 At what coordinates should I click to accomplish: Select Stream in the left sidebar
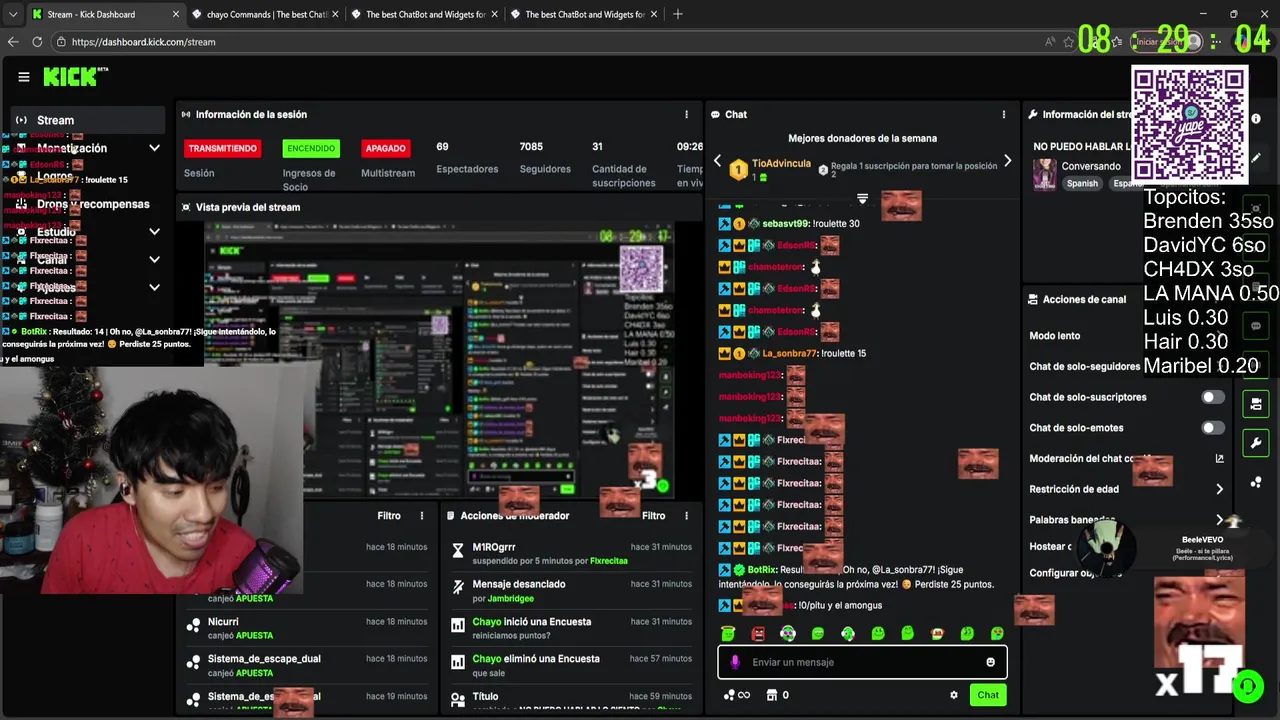coord(88,120)
